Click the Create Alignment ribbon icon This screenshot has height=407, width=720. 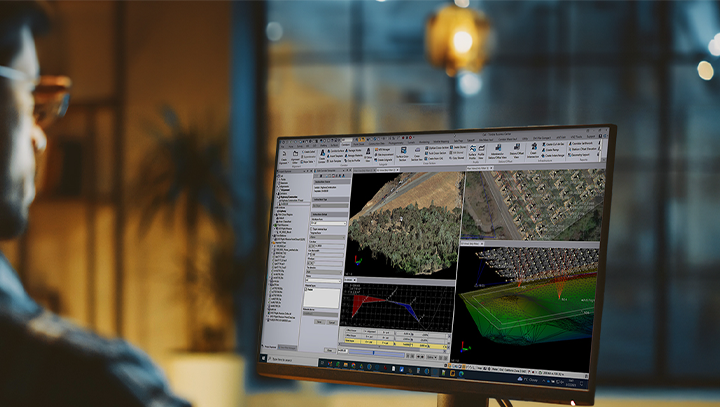[284, 158]
